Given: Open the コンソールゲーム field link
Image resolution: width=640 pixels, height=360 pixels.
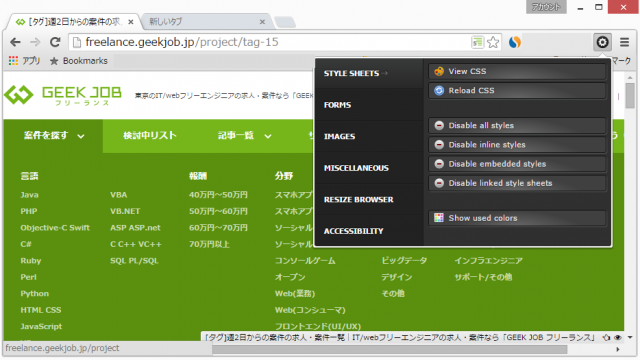Looking at the screenshot, I should [x=305, y=260].
